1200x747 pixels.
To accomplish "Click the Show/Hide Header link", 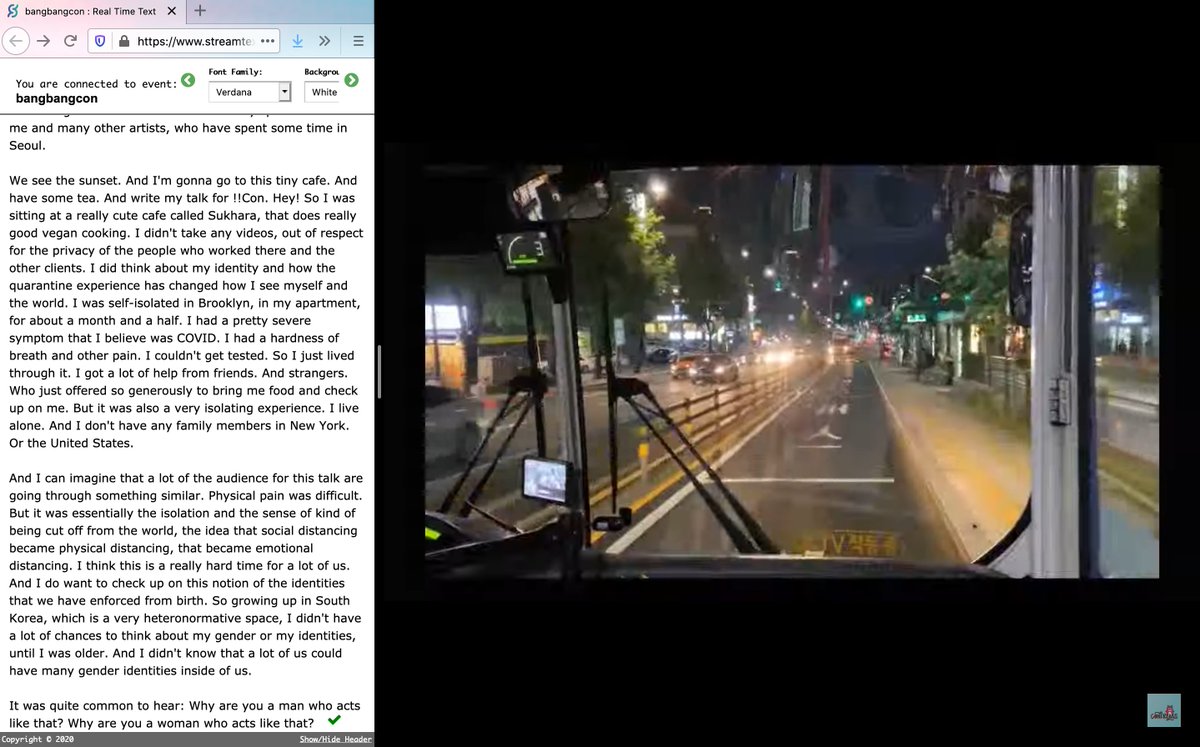I will (335, 739).
